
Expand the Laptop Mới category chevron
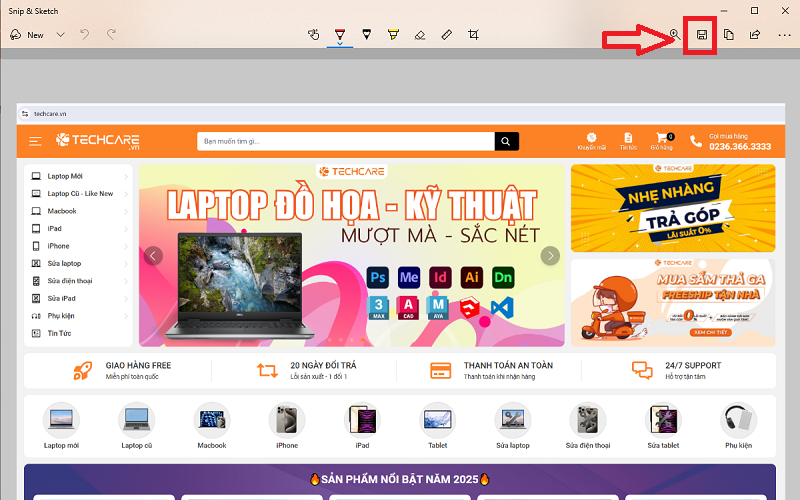pyautogui.click(x=126, y=176)
